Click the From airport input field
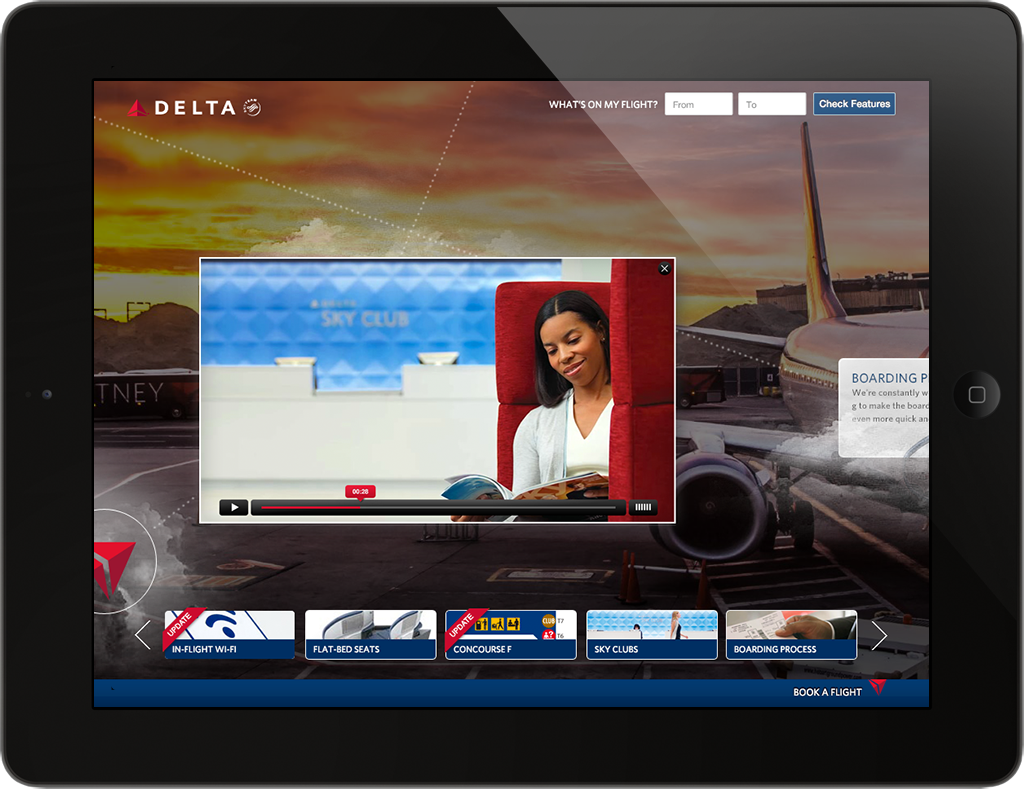Screen dimensions: 1024x789 [698, 104]
